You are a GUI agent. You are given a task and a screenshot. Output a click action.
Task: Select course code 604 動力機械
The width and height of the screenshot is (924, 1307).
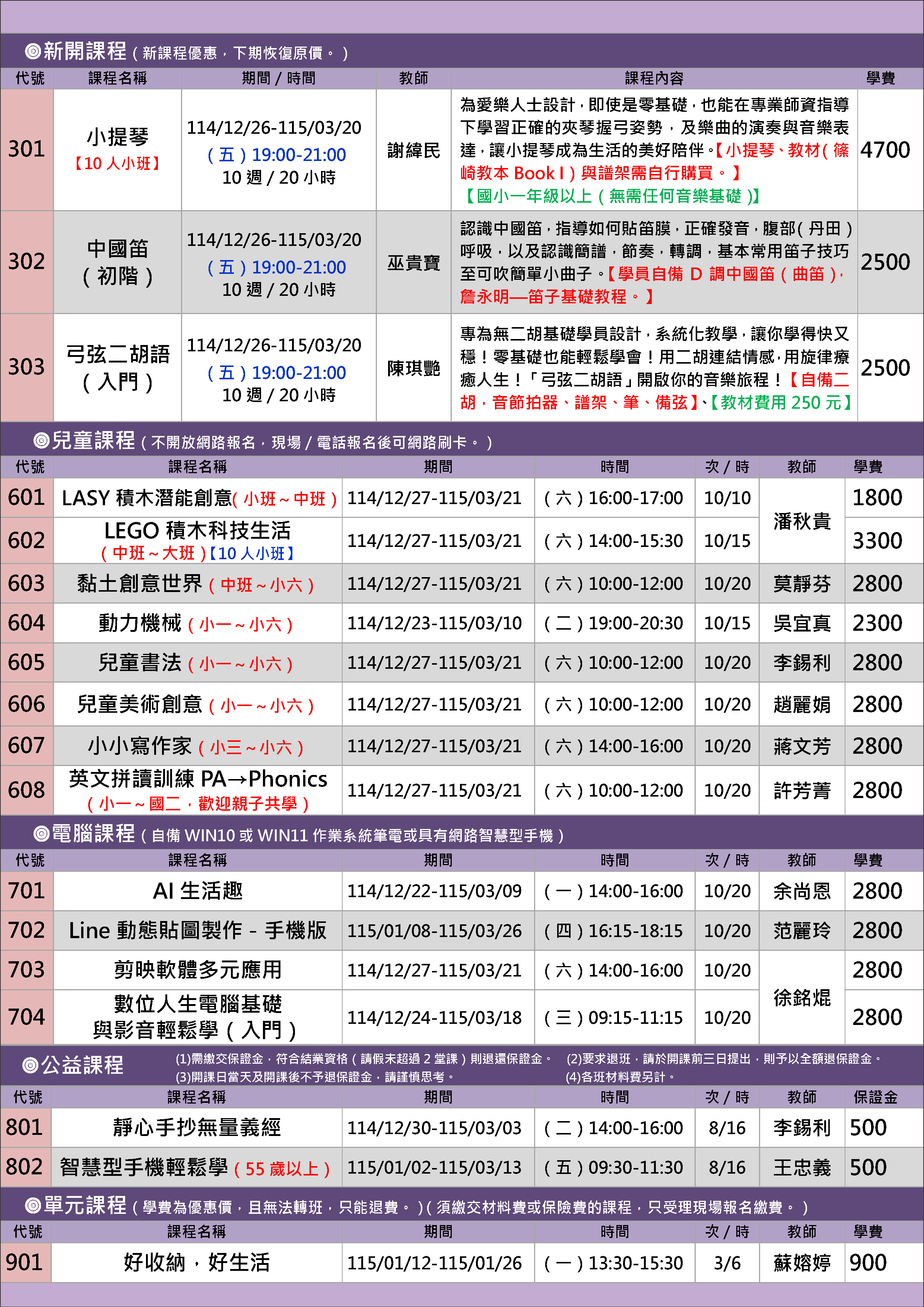pyautogui.click(x=27, y=623)
